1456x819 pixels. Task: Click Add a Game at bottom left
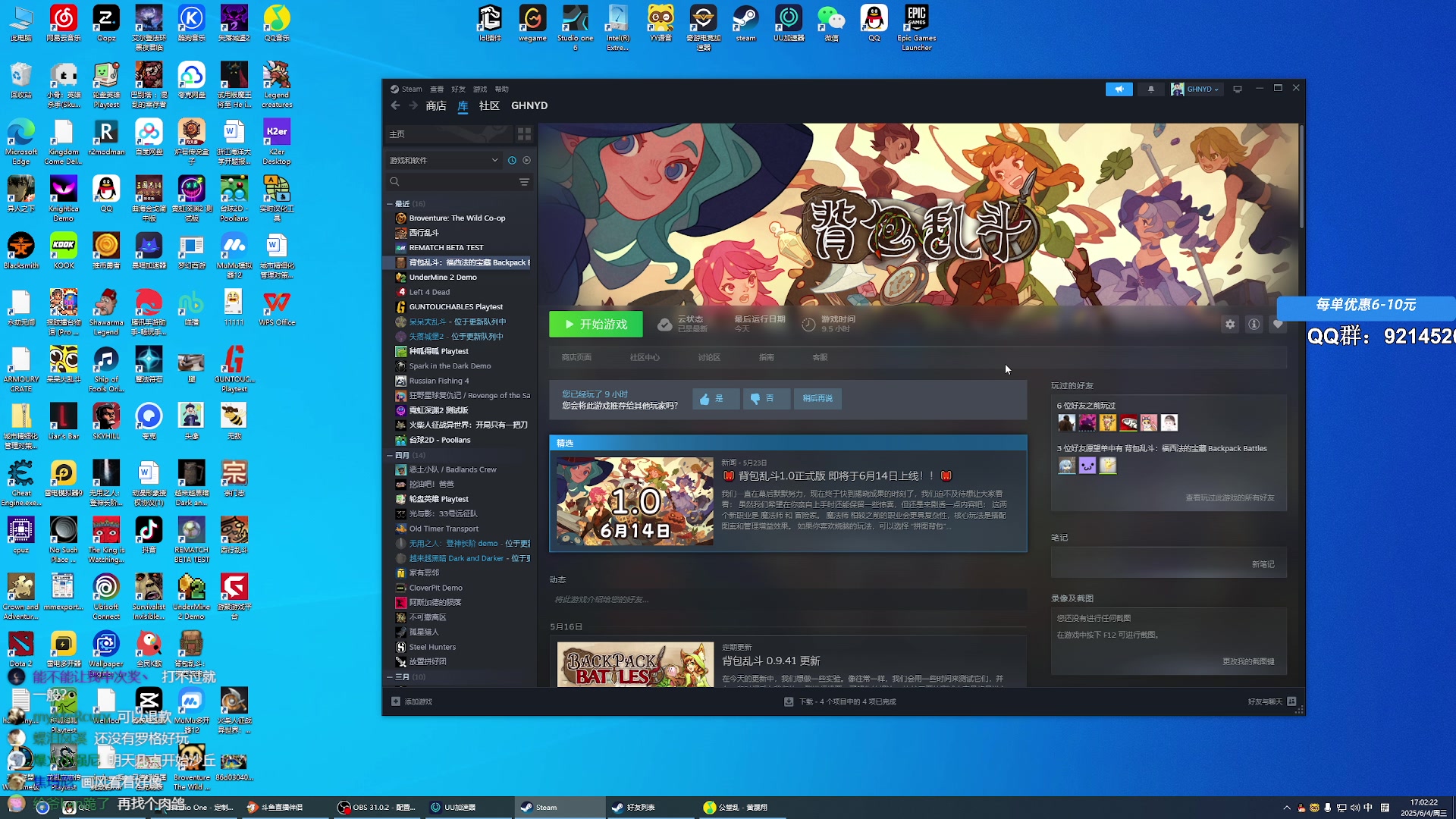coord(412,701)
